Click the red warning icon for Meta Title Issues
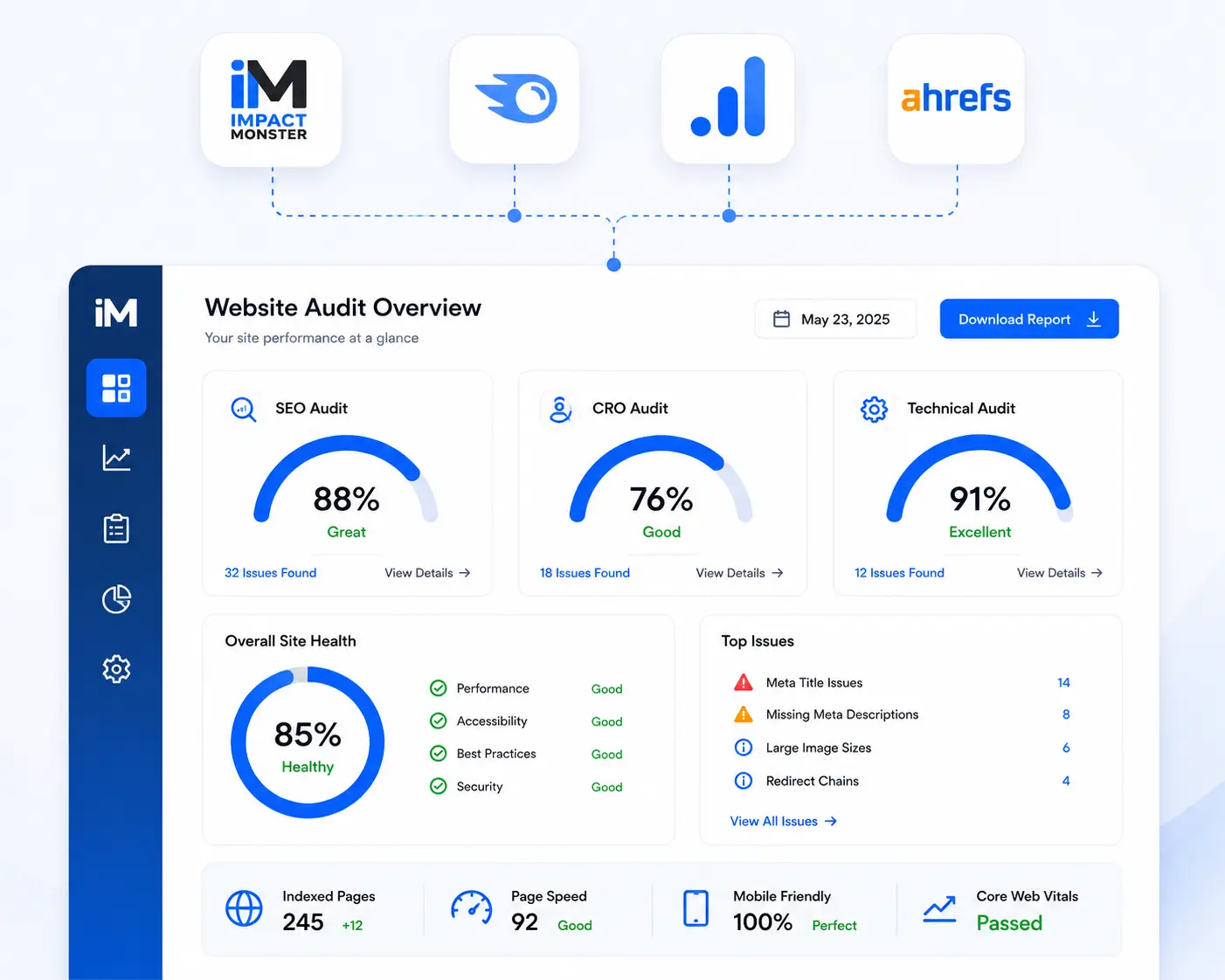Screen dimensions: 1225x980 tap(744, 682)
